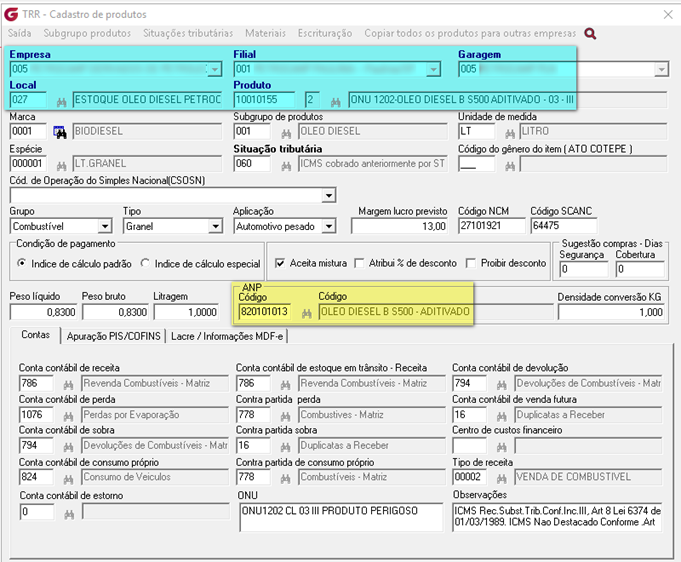Open lookup for Contra partida sobra 16
Screen dimensions: 681x562
pyautogui.click(x=285, y=447)
